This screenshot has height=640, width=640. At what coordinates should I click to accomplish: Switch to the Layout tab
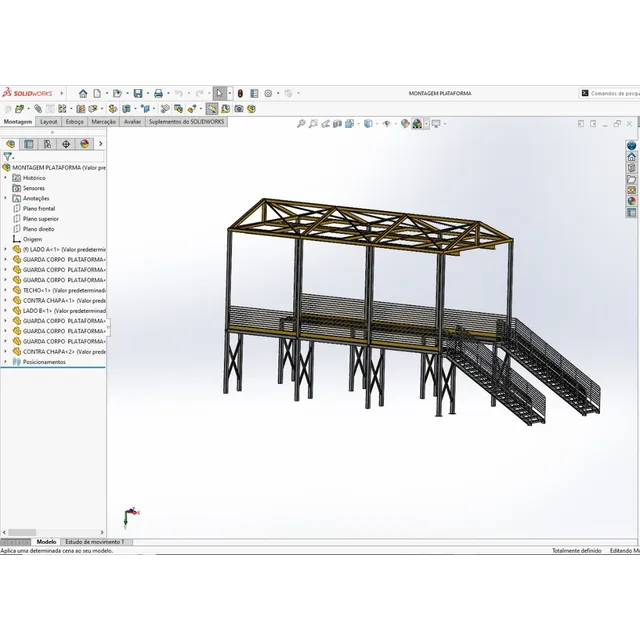click(49, 122)
